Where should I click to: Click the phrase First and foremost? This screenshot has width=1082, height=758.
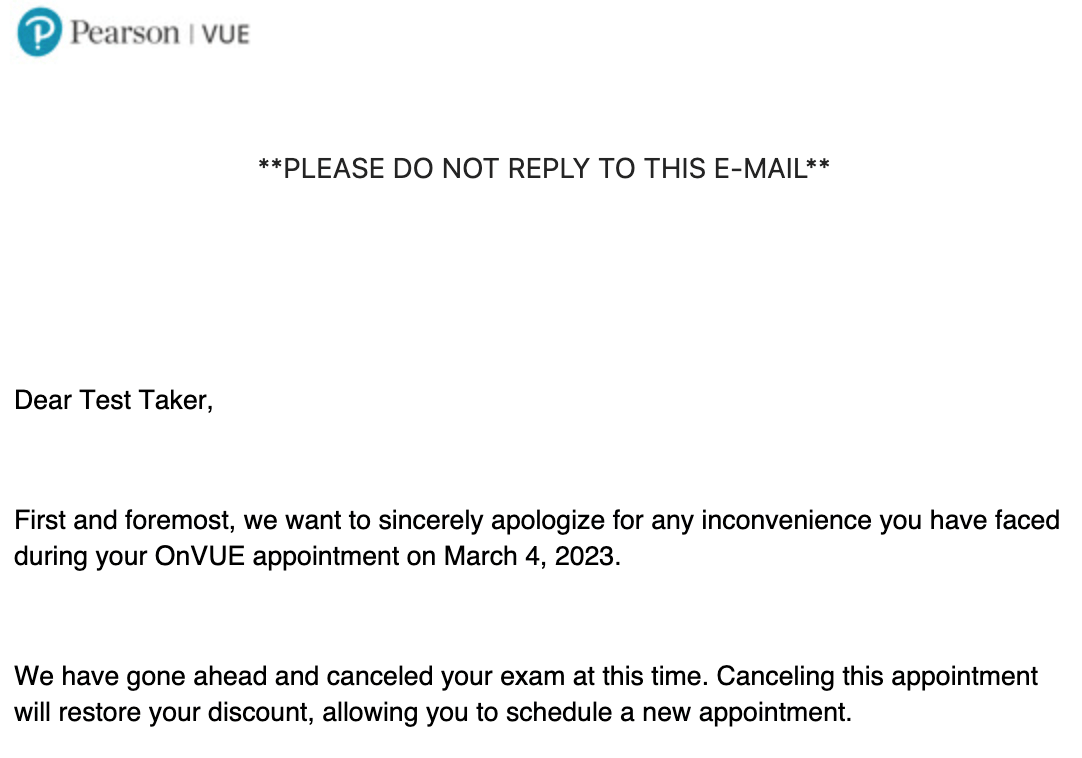pos(124,520)
